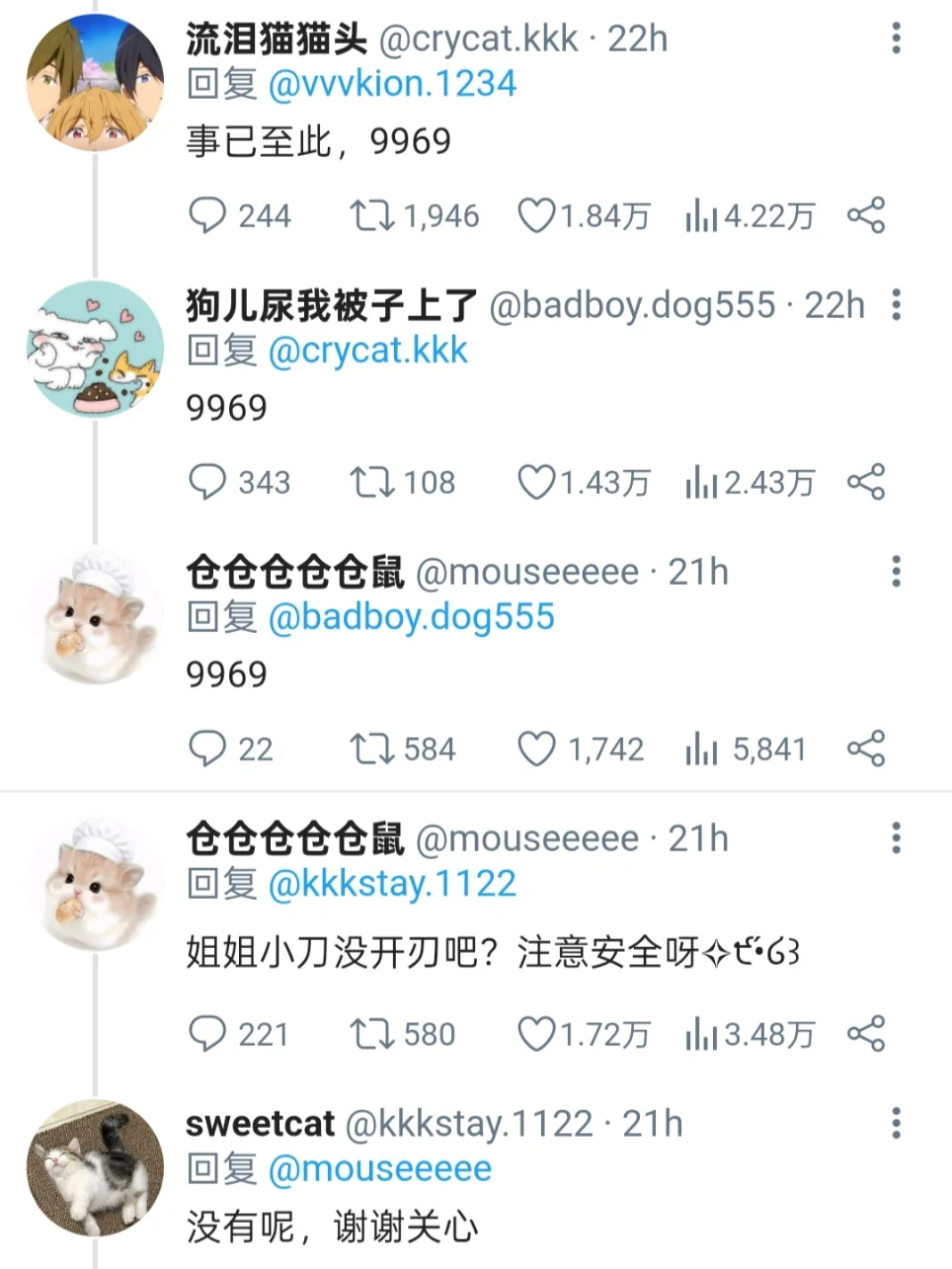
Task: Share the 流泪猫猫头 reply via share icon
Action: point(866,215)
